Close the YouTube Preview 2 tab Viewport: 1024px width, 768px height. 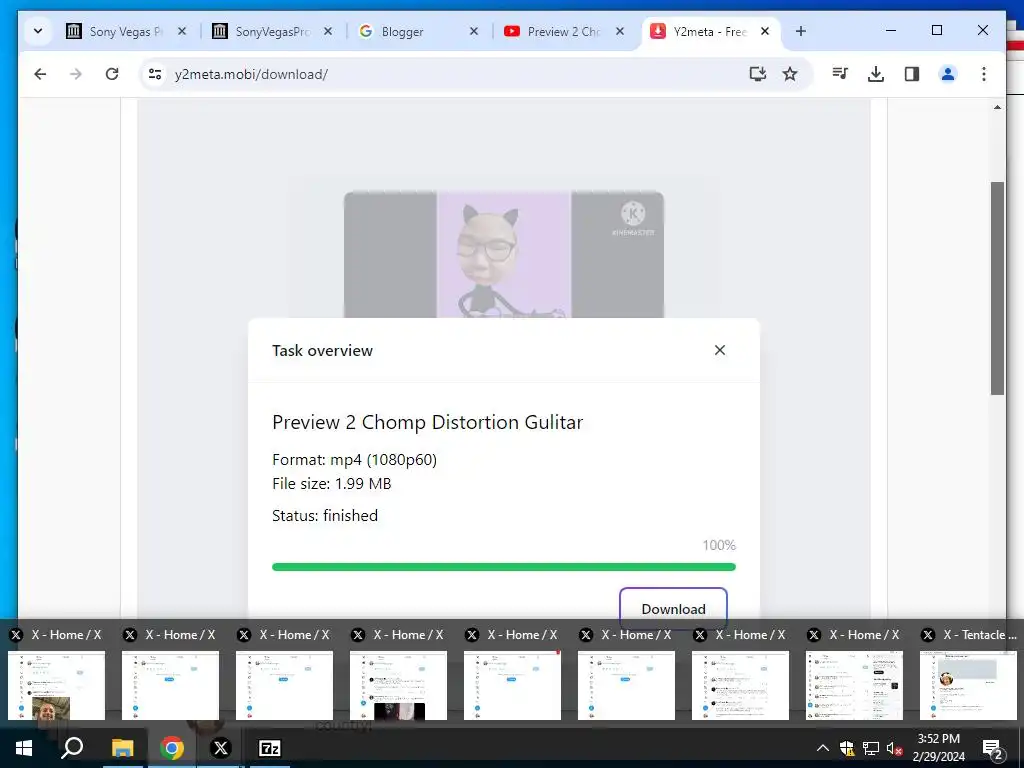(x=620, y=31)
